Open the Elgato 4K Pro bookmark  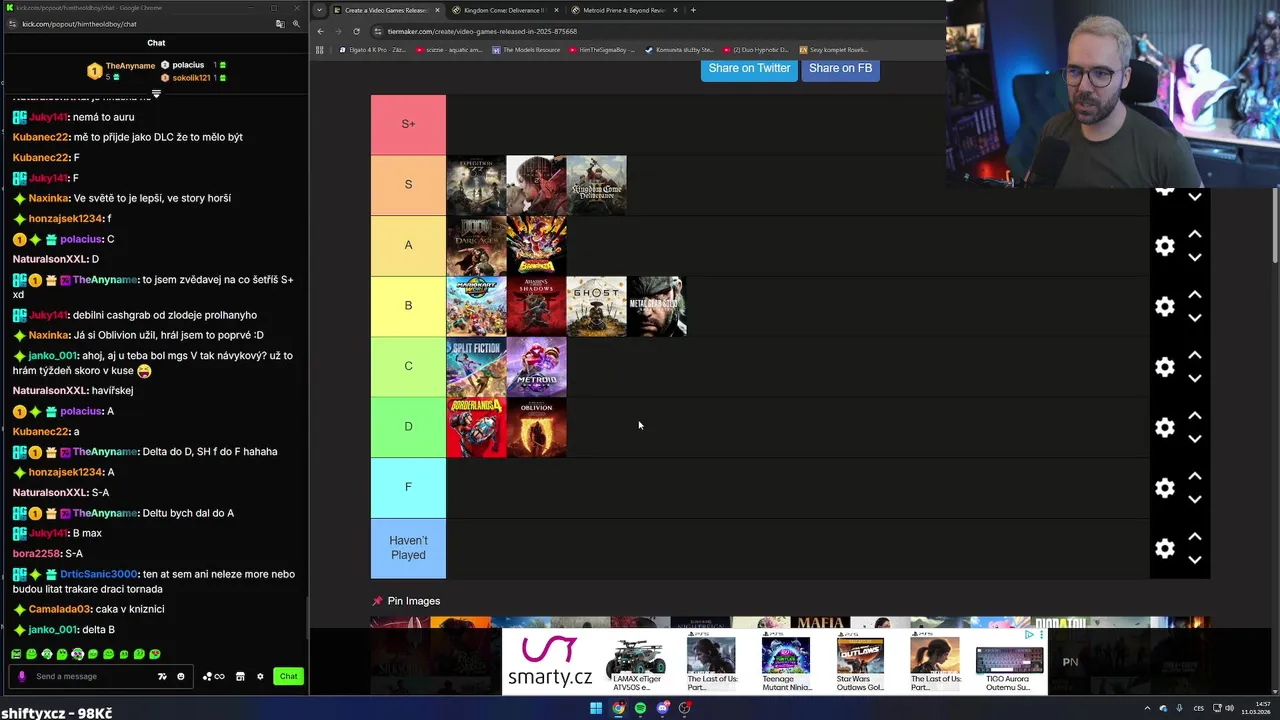pyautogui.click(x=372, y=49)
